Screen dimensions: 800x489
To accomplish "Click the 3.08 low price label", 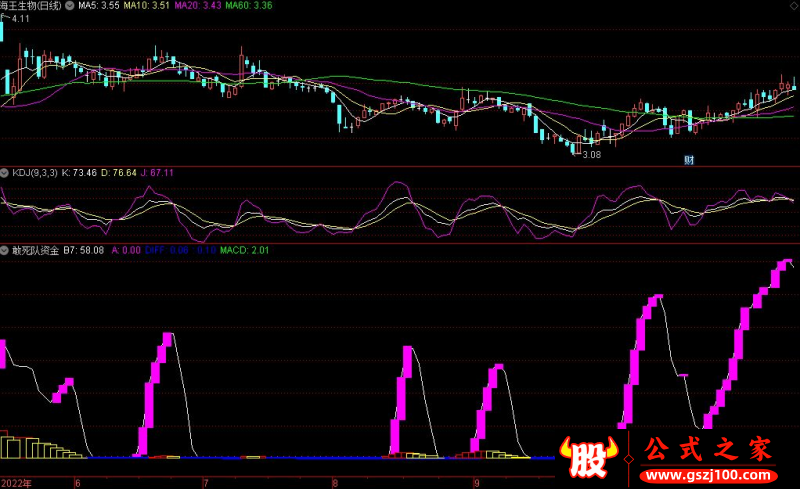I will click(x=592, y=155).
